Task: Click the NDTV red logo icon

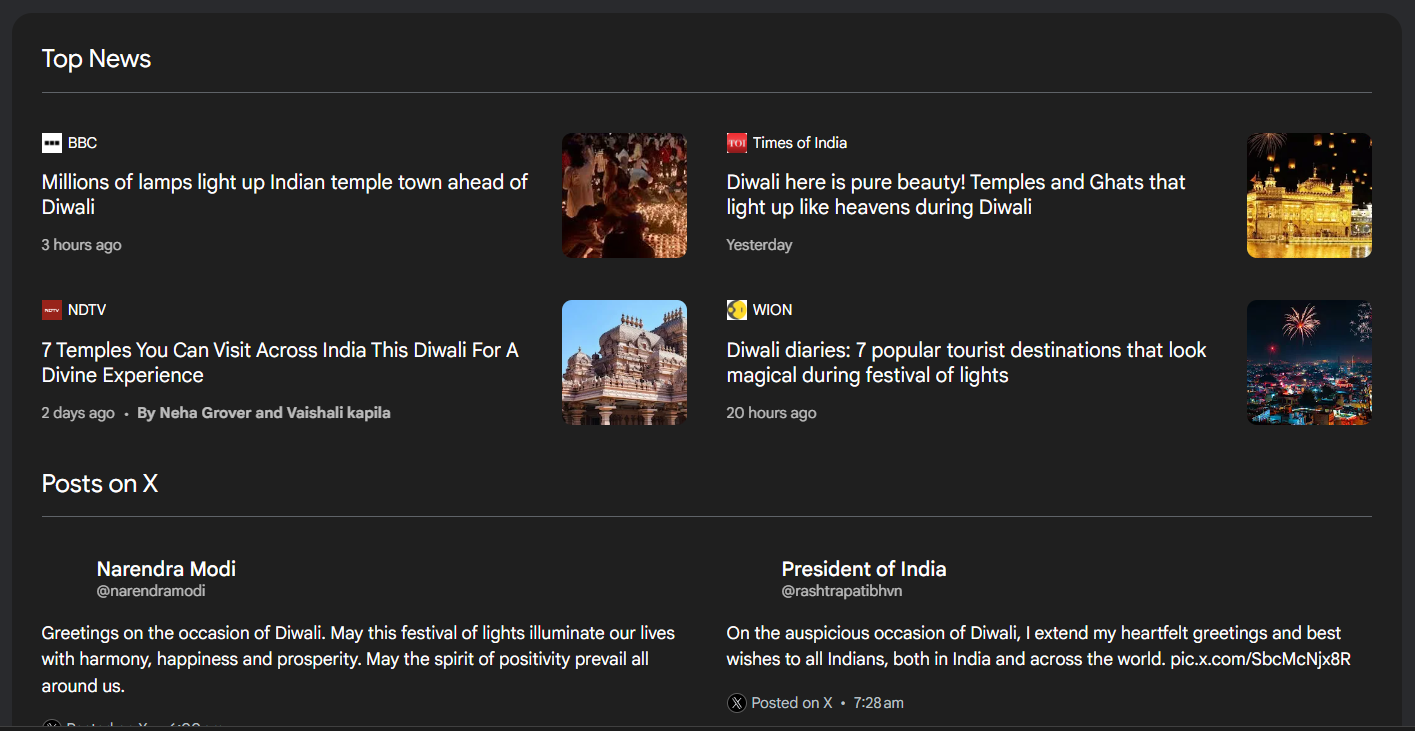Action: (52, 310)
